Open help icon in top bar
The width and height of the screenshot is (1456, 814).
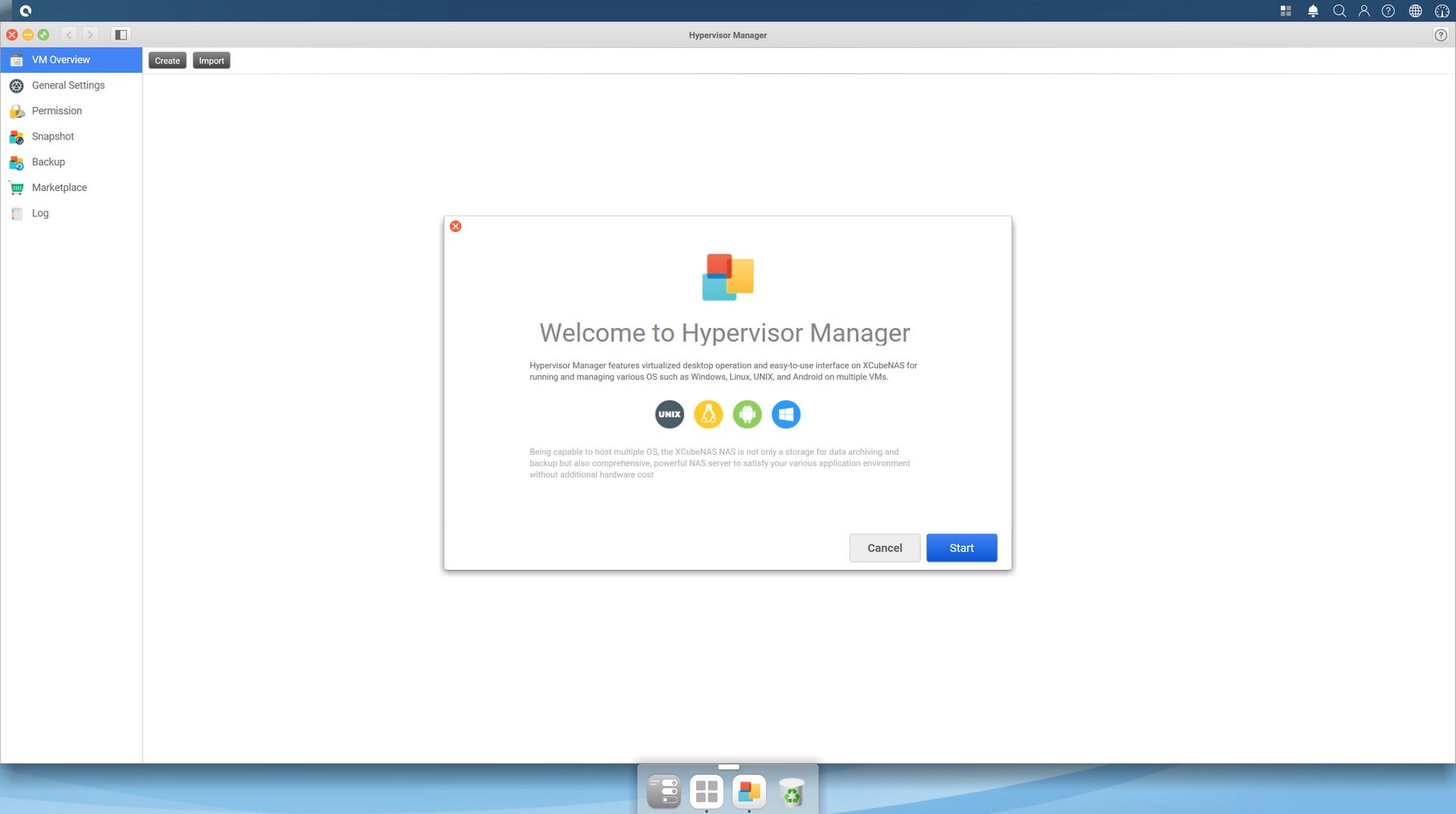click(x=1389, y=11)
